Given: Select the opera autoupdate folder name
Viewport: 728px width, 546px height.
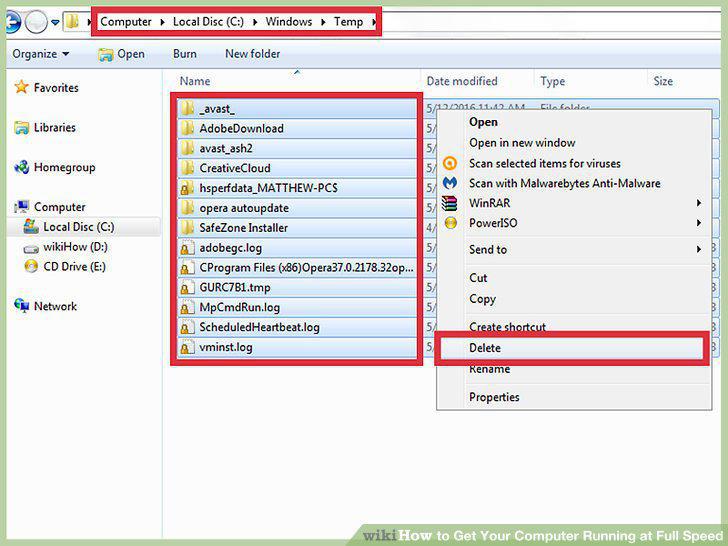Looking at the screenshot, I should (244, 208).
